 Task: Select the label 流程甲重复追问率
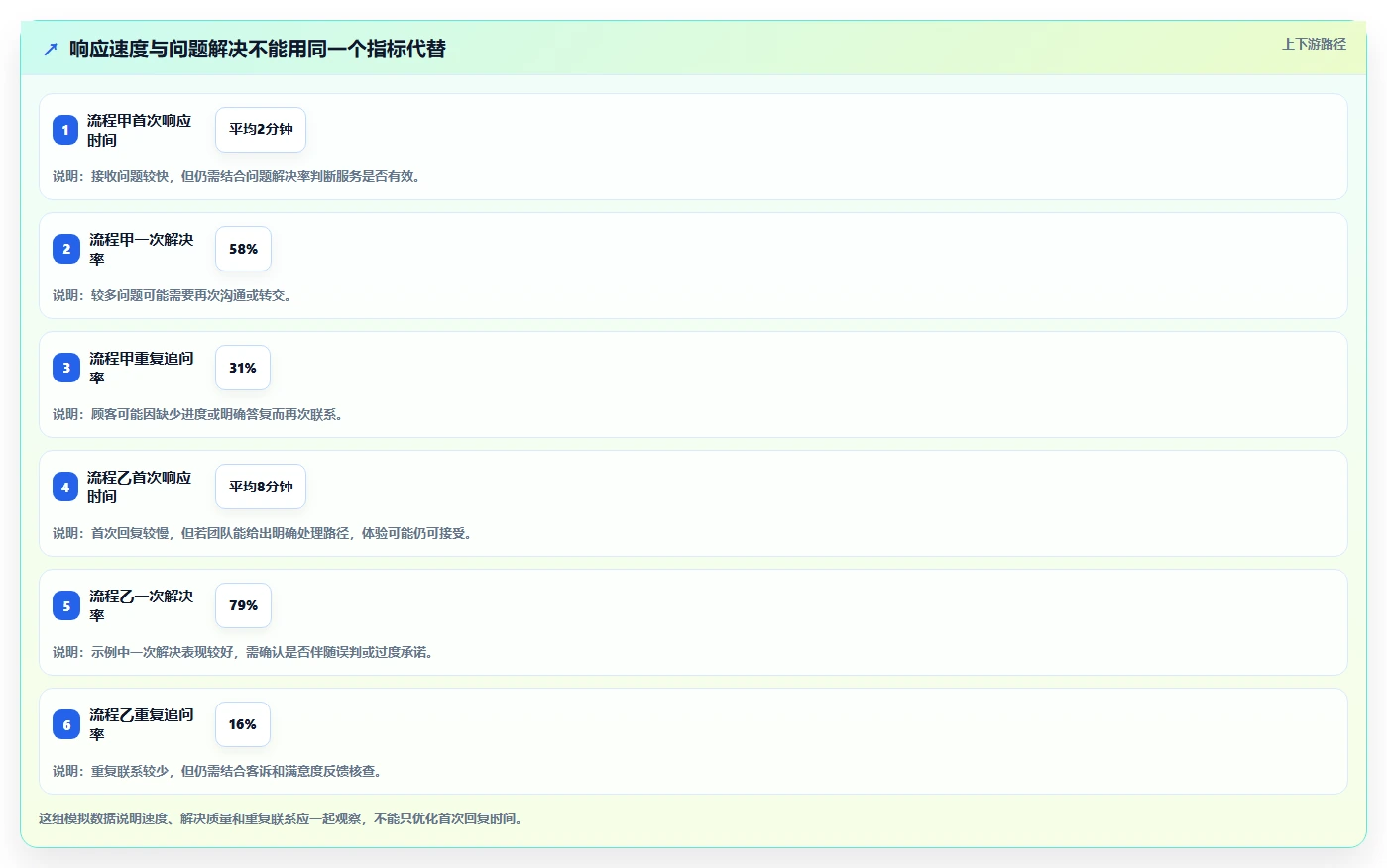pos(142,368)
